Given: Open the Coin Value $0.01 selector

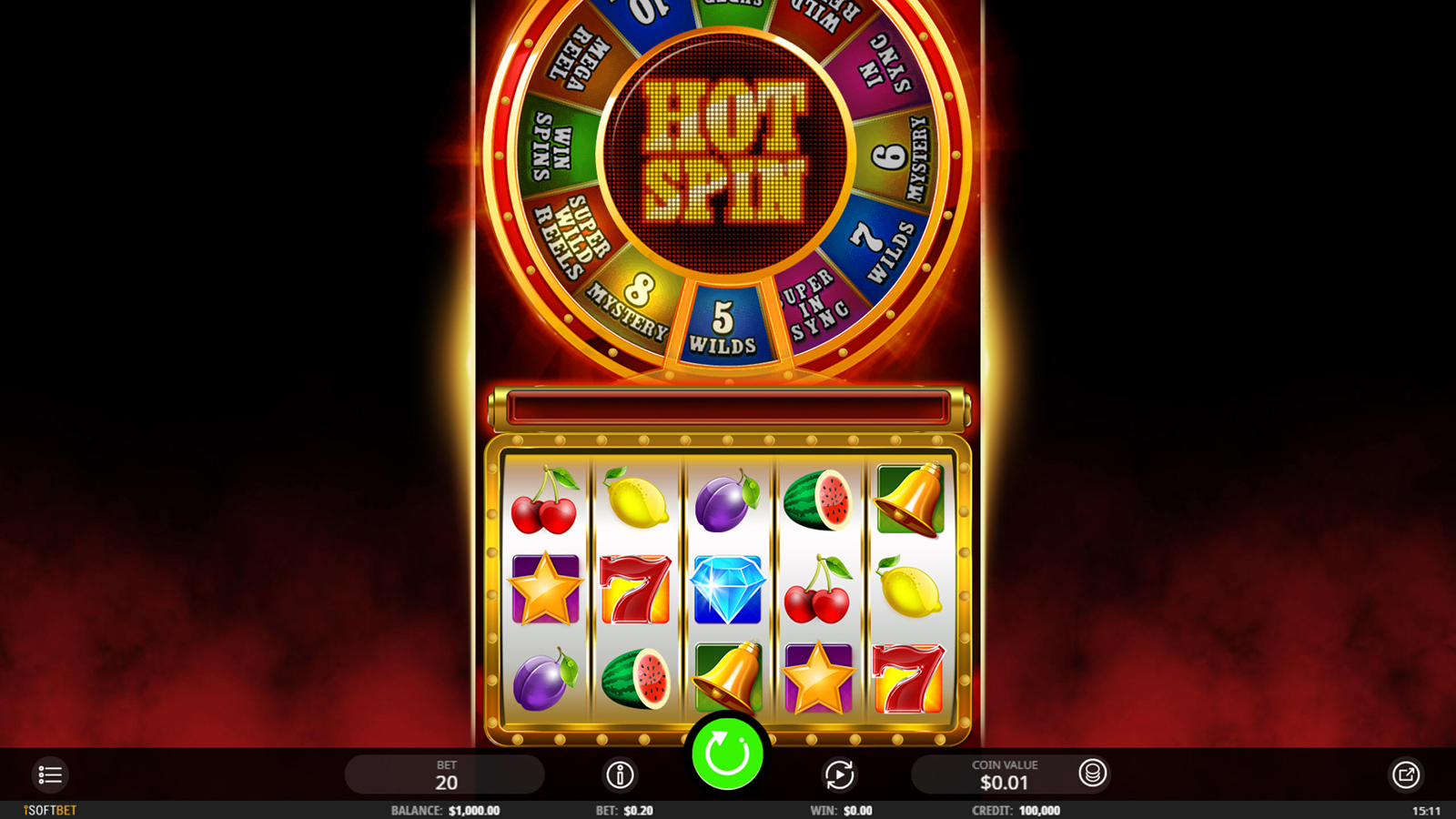Looking at the screenshot, I should (1004, 775).
